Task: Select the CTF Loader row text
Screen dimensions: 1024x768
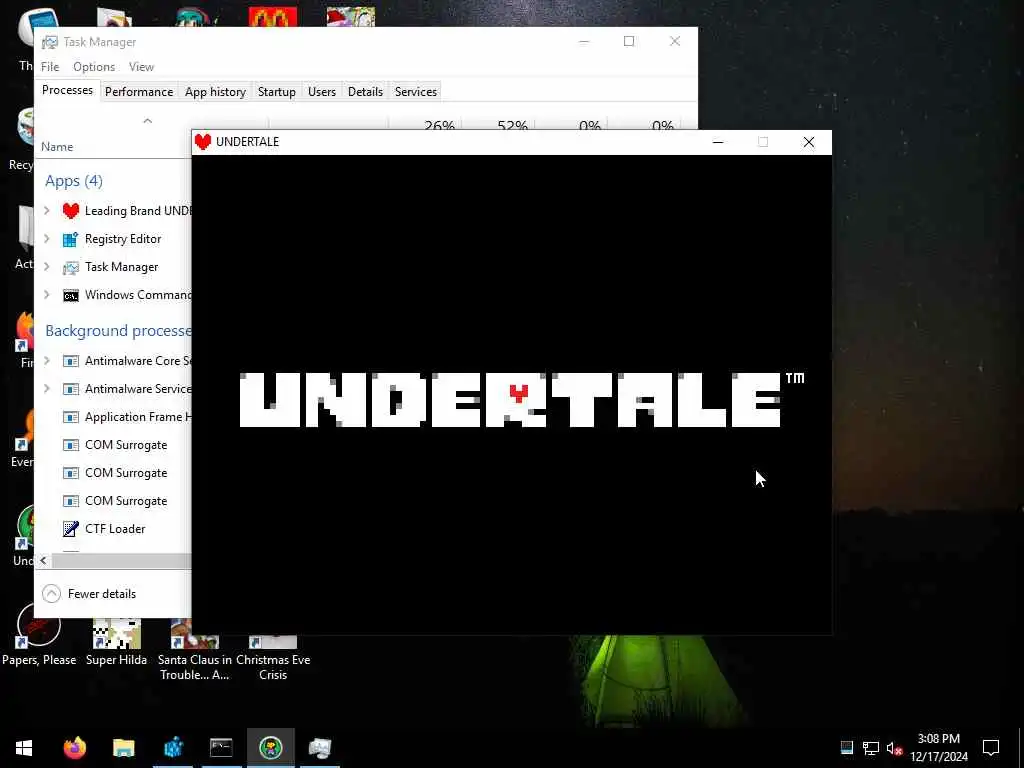Action: pyautogui.click(x=115, y=529)
